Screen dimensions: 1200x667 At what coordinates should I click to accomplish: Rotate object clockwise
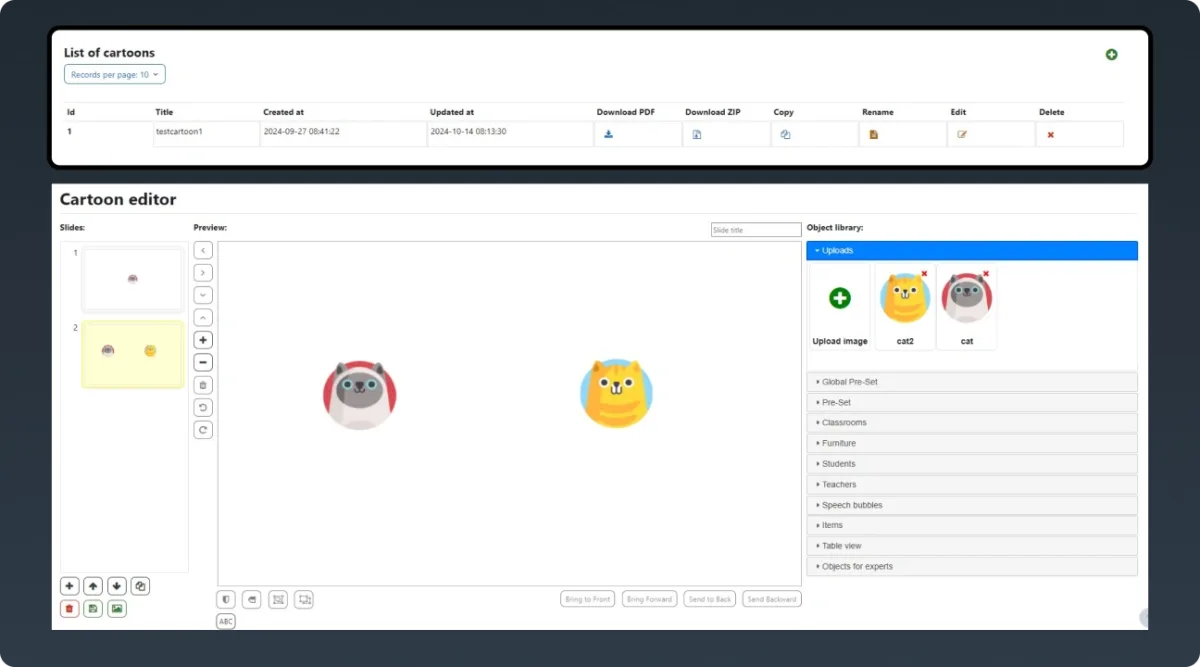(203, 430)
